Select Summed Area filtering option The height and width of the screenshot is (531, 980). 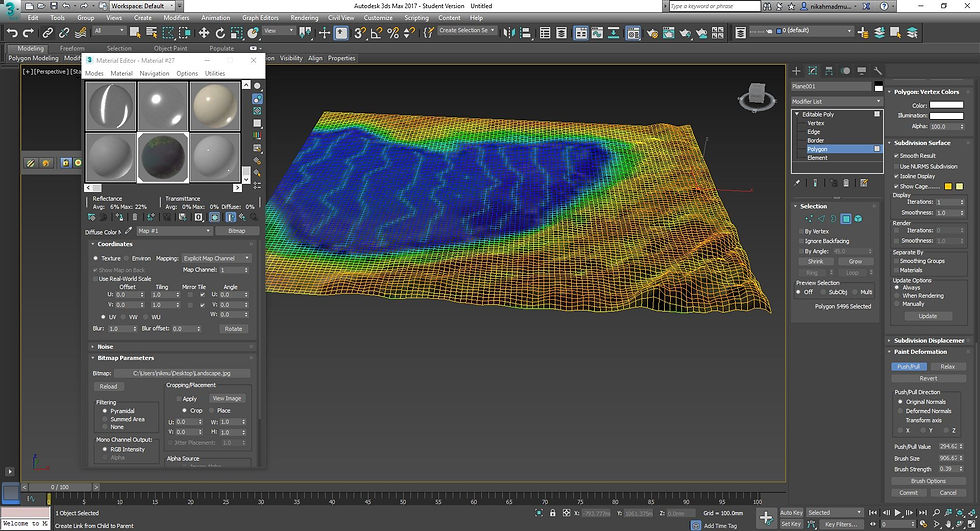pos(104,419)
